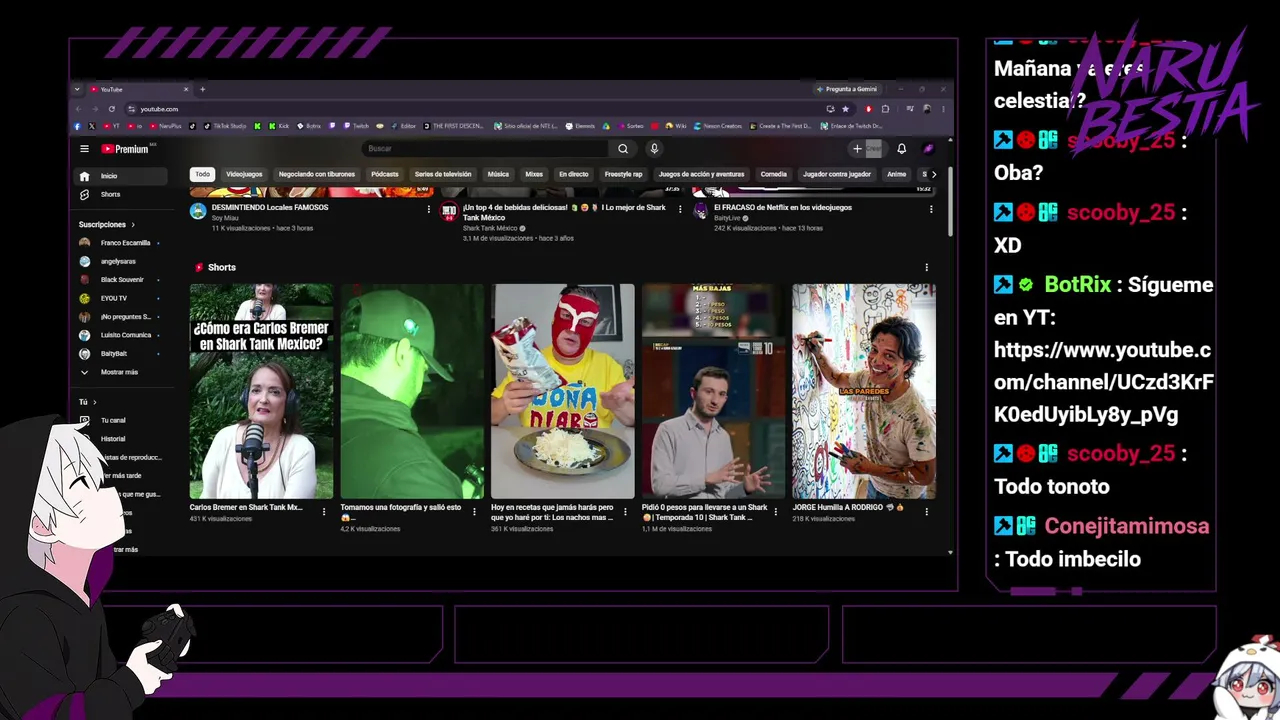Click the search magnifier button
This screenshot has width=1280, height=720.
pos(623,149)
